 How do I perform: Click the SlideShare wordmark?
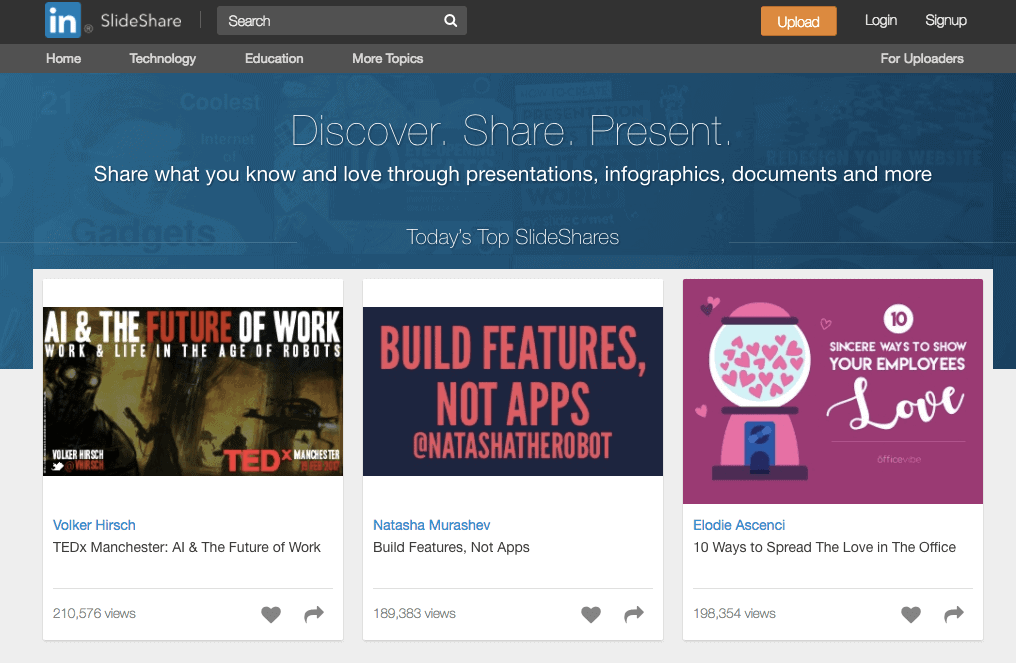coord(141,21)
